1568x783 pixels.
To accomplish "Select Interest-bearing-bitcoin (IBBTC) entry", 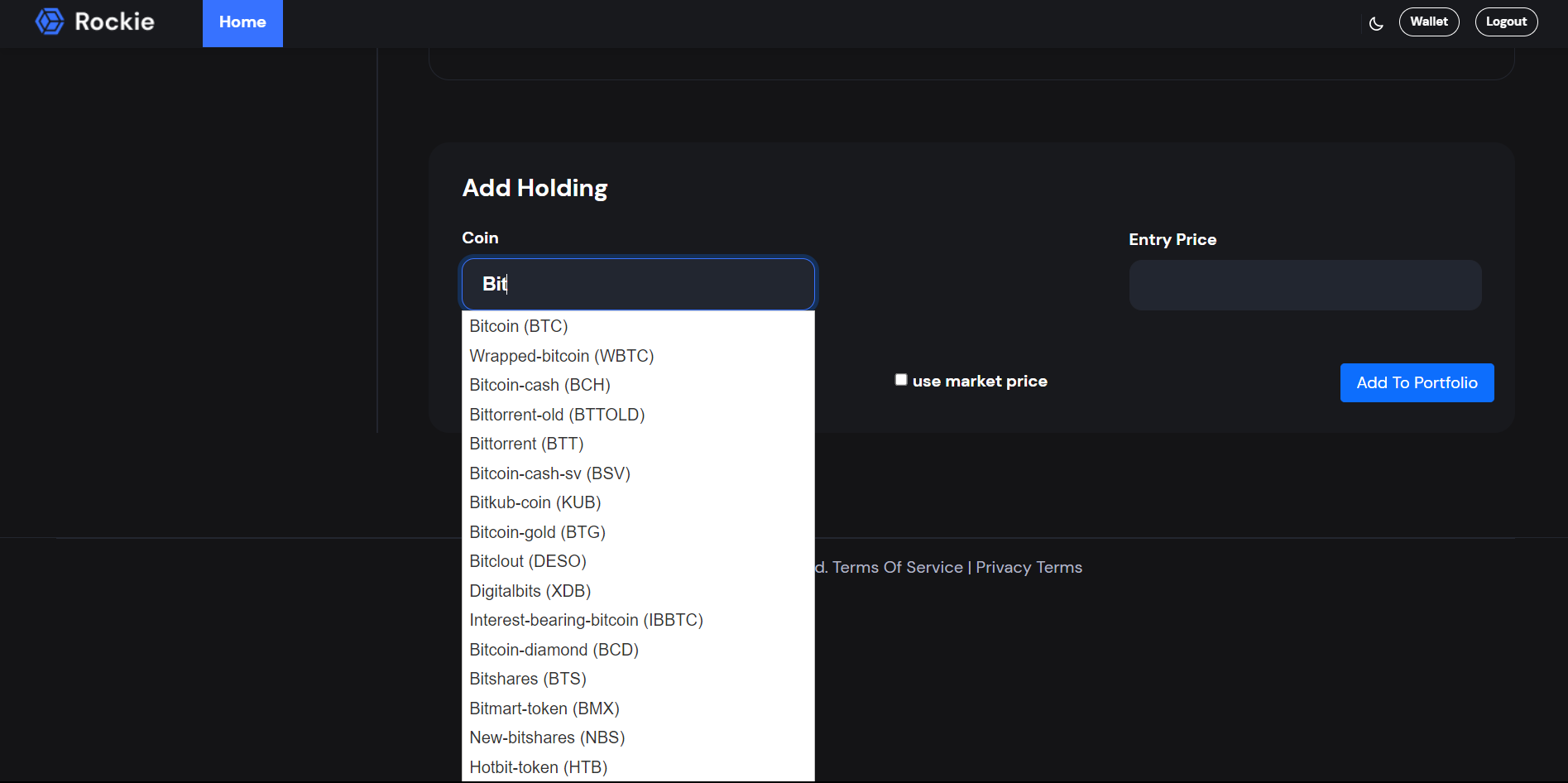I will tap(638, 620).
